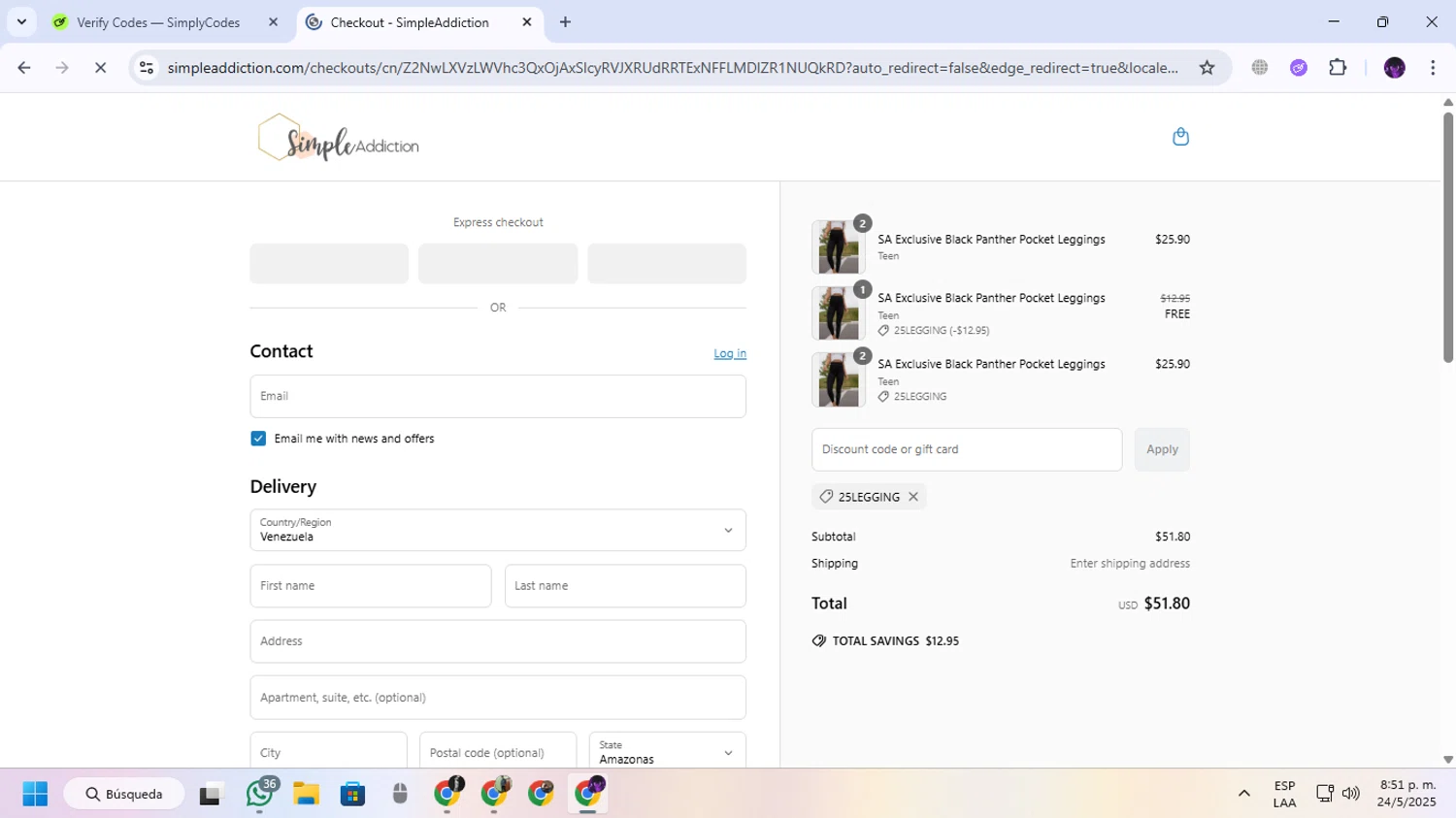The image size is (1456, 818).
Task: Stop loading the page
Action: 100,68
